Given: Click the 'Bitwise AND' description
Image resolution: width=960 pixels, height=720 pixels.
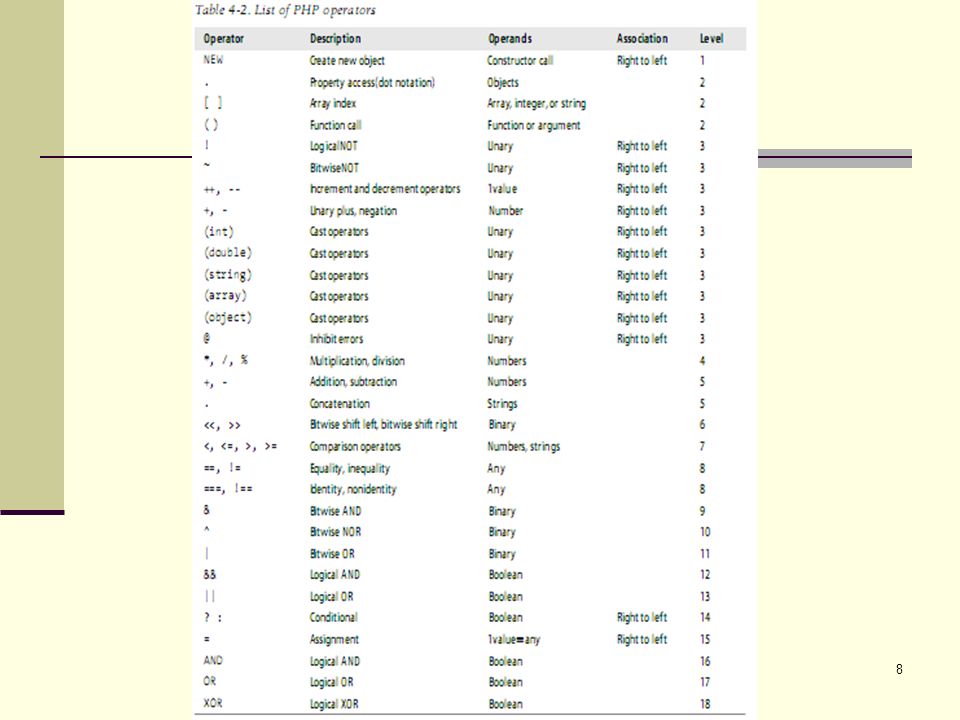Looking at the screenshot, I should click(336, 511).
